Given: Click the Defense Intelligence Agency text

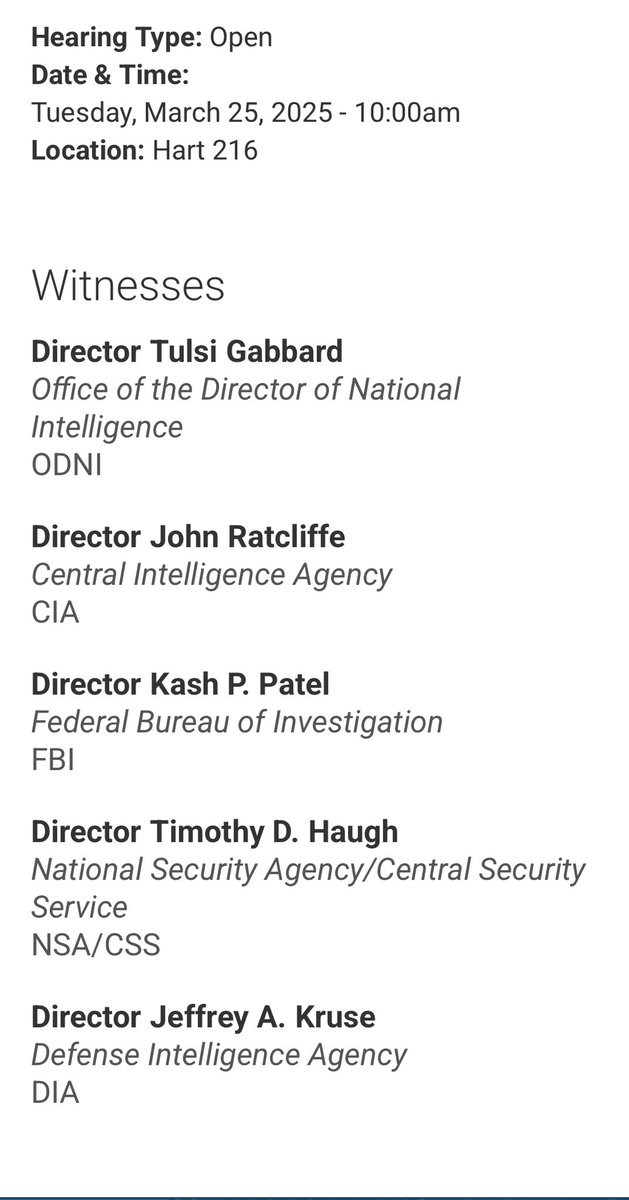Looking at the screenshot, I should [219, 1054].
